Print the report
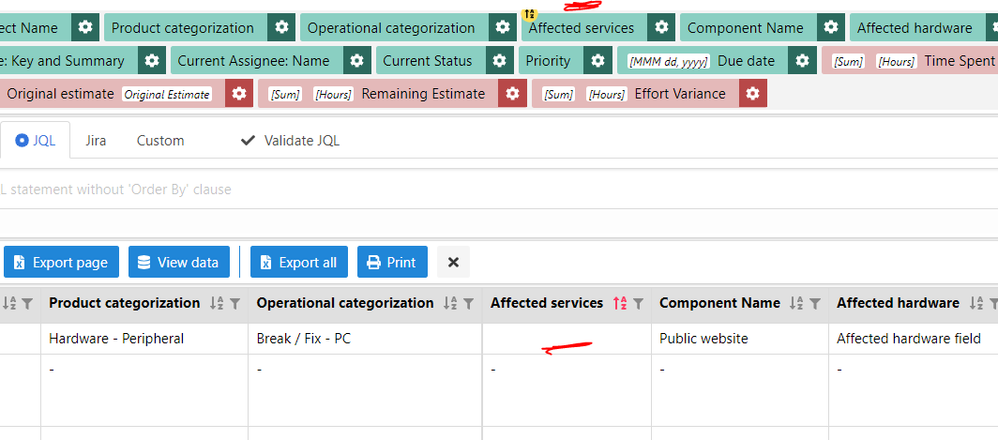Viewport: 998px width, 440px height. (x=392, y=262)
